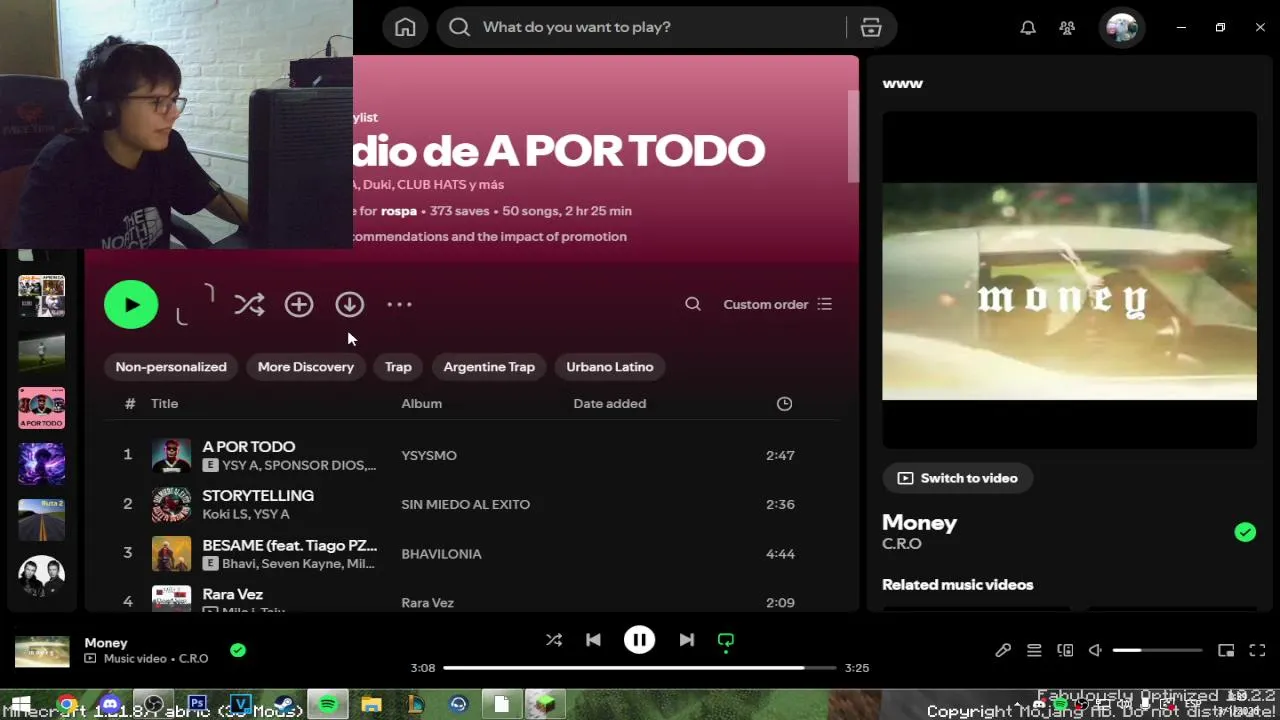Toggle liked check in now playing bar
Viewport: 1280px width, 720px height.
tap(238, 650)
